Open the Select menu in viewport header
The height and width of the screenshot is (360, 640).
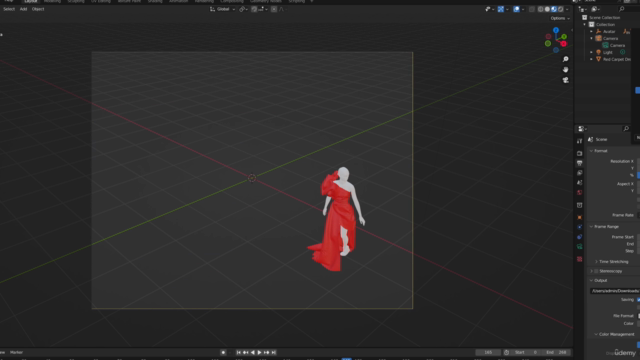pos(9,9)
